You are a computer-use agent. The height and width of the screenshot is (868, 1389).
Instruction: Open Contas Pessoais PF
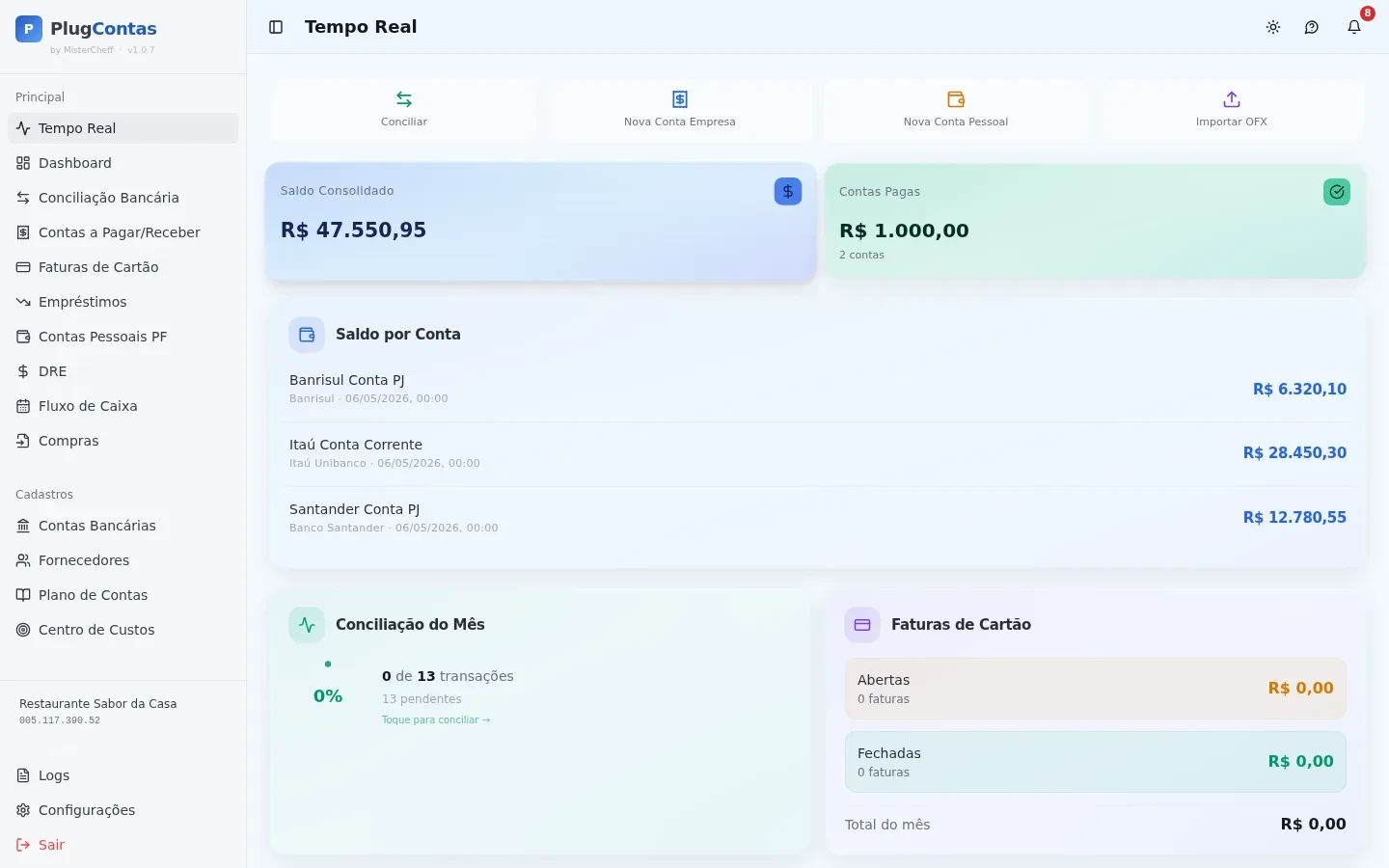point(123,337)
